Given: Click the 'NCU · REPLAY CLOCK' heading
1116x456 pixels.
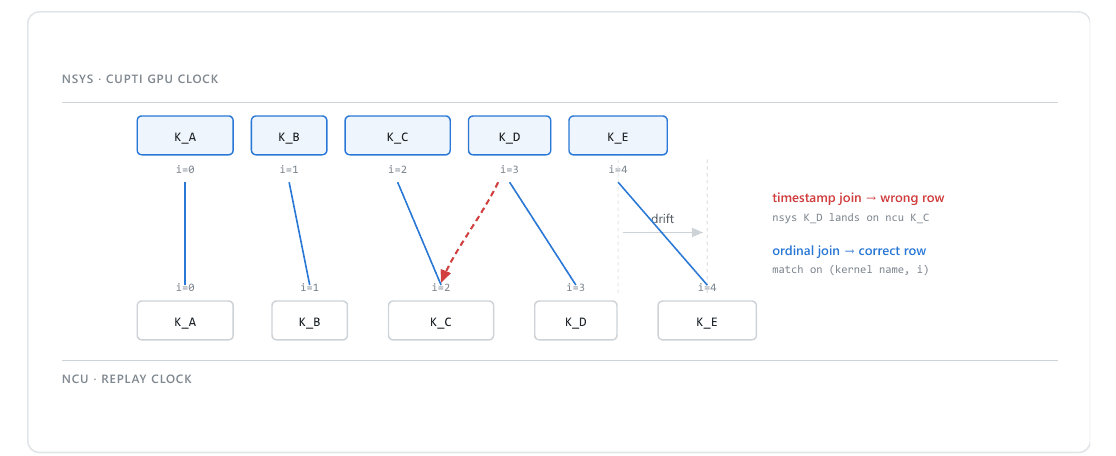Looking at the screenshot, I should (x=127, y=379).
